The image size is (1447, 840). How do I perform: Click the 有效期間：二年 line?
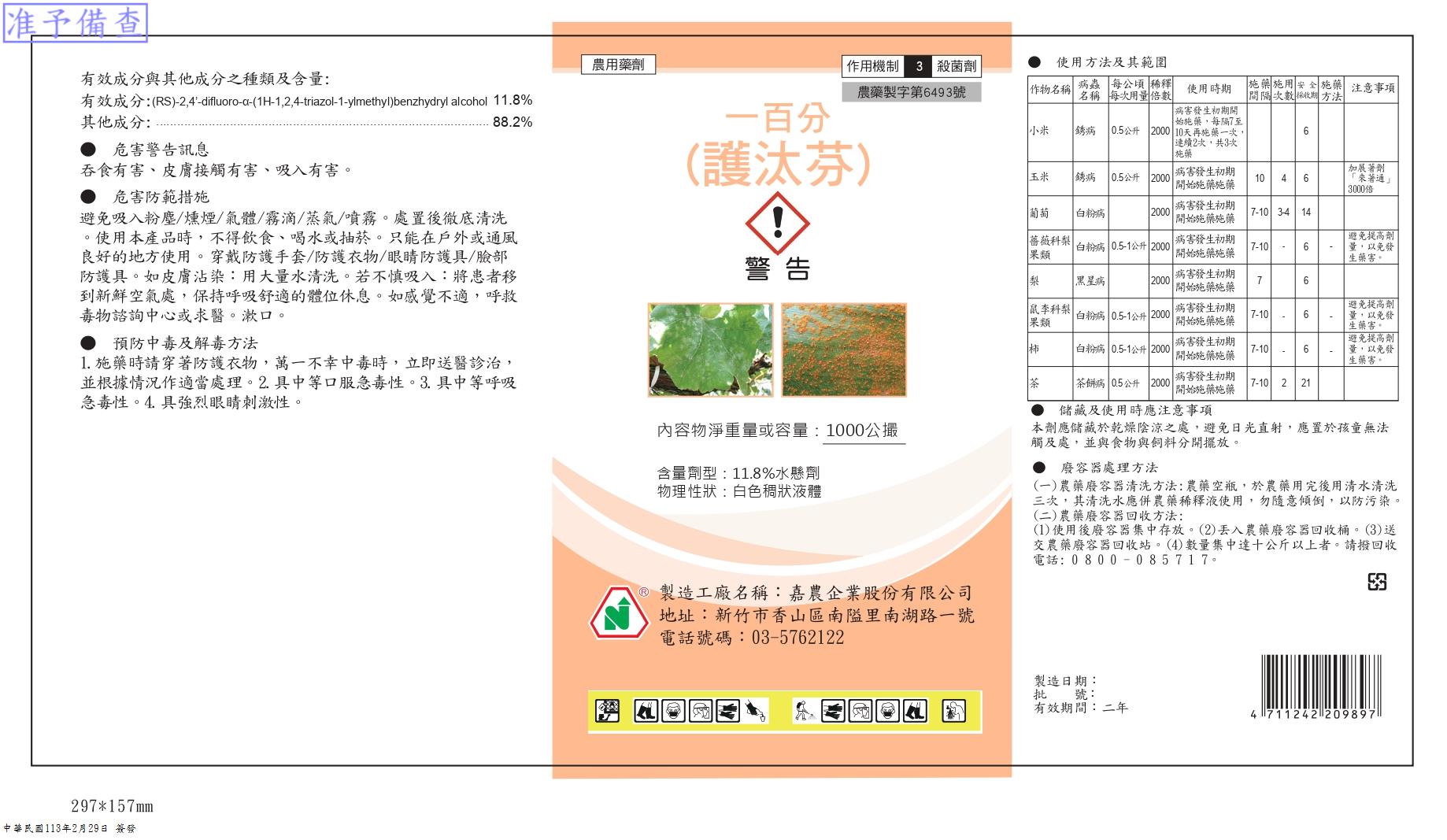tap(1081, 708)
